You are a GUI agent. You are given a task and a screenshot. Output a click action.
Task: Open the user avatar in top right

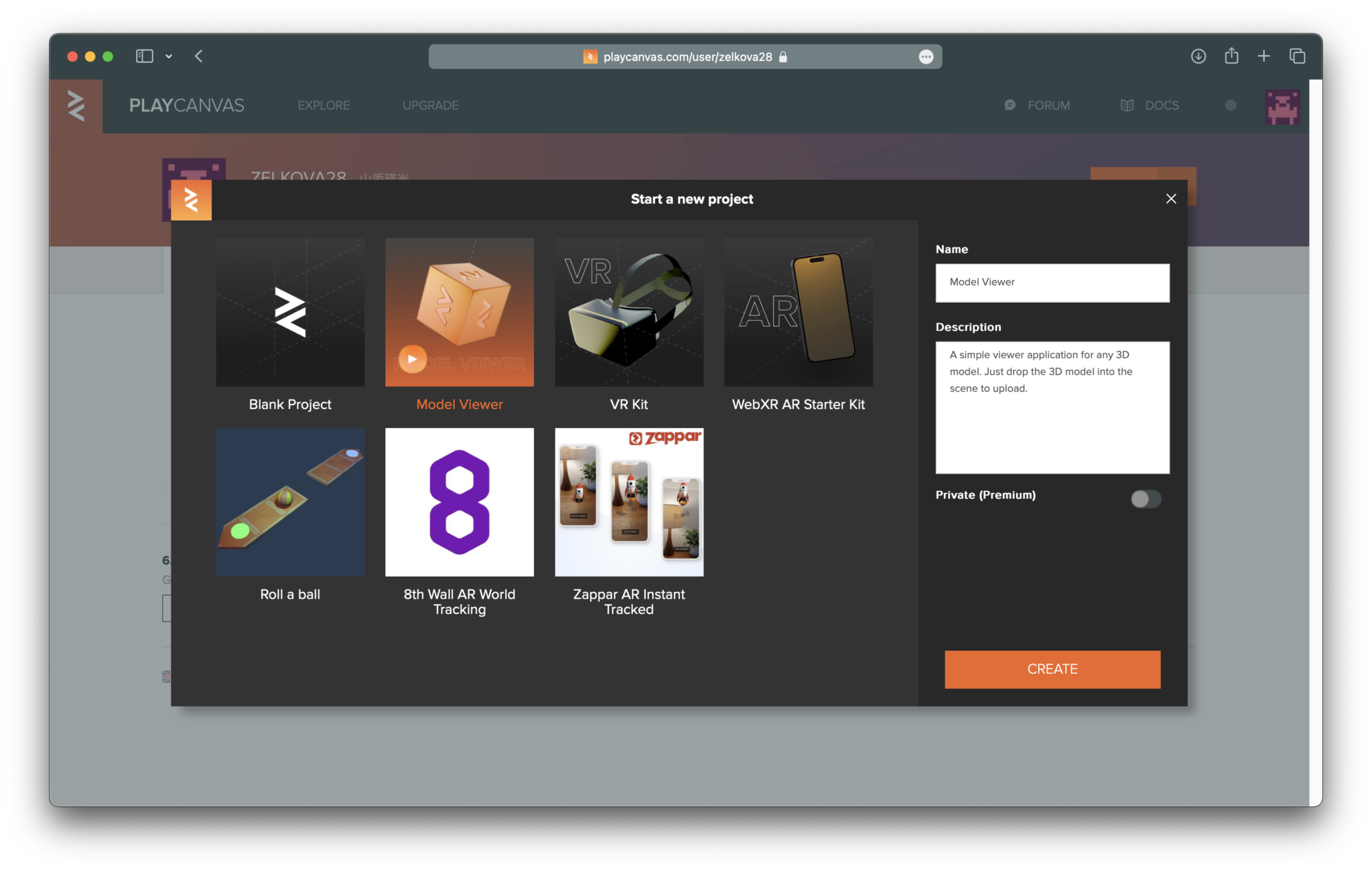coord(1282,106)
